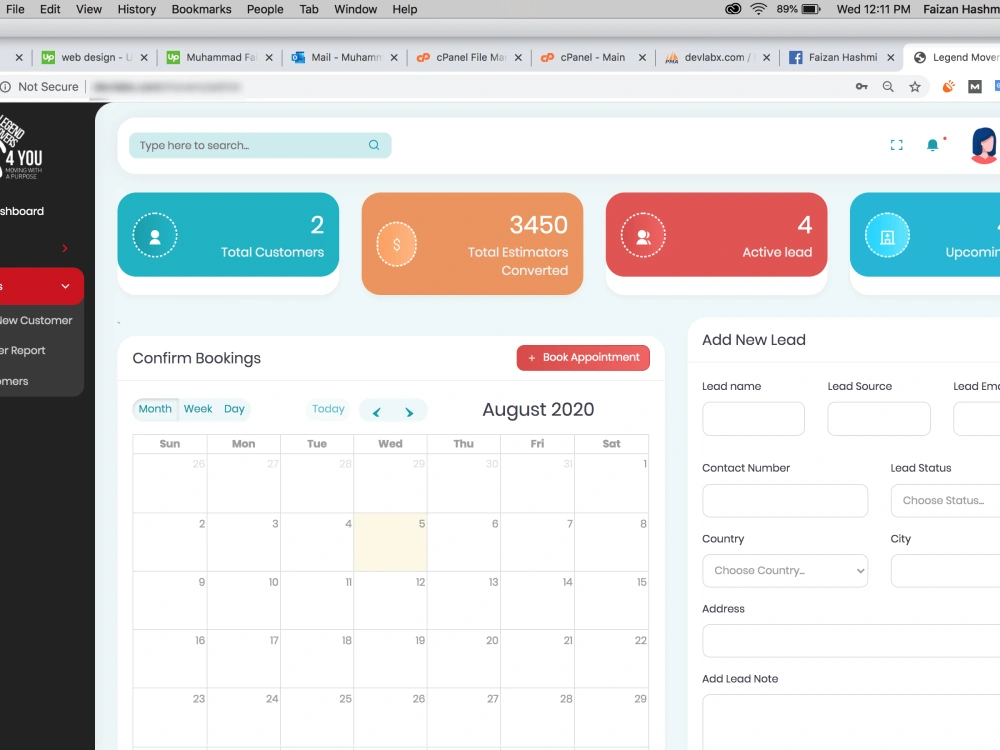The image size is (1000, 750).
Task: Click Active lead people icon
Action: coord(643,235)
